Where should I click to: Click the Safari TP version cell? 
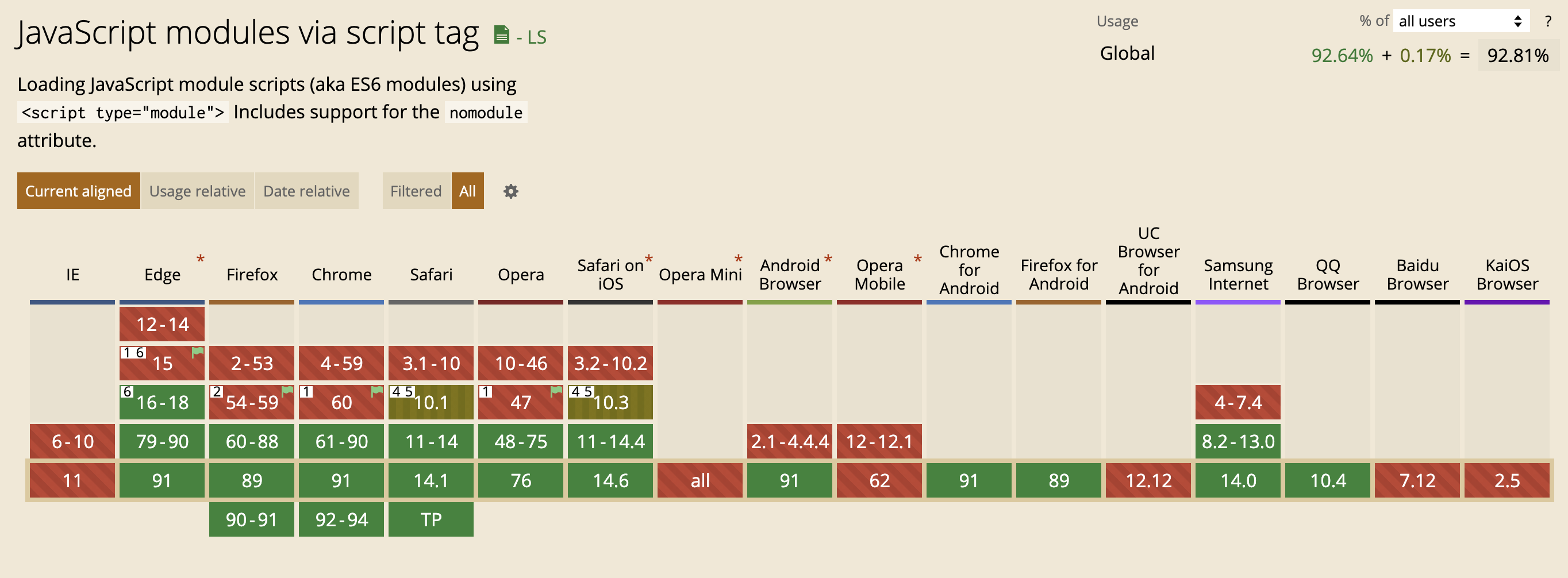[x=431, y=519]
